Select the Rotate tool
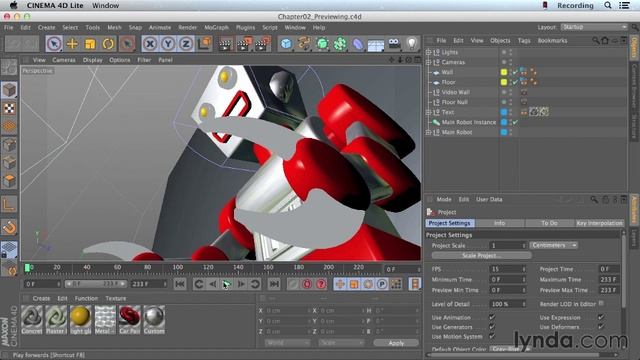This screenshot has height=360, width=640. (108, 44)
